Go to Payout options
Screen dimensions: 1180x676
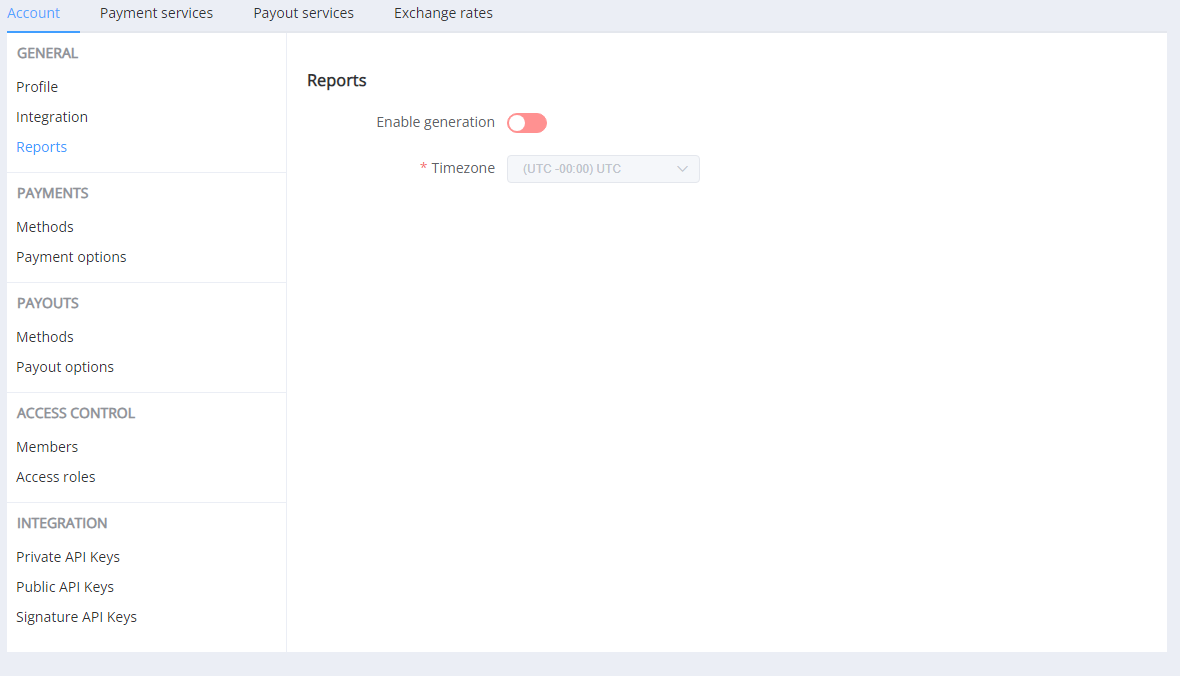click(65, 367)
